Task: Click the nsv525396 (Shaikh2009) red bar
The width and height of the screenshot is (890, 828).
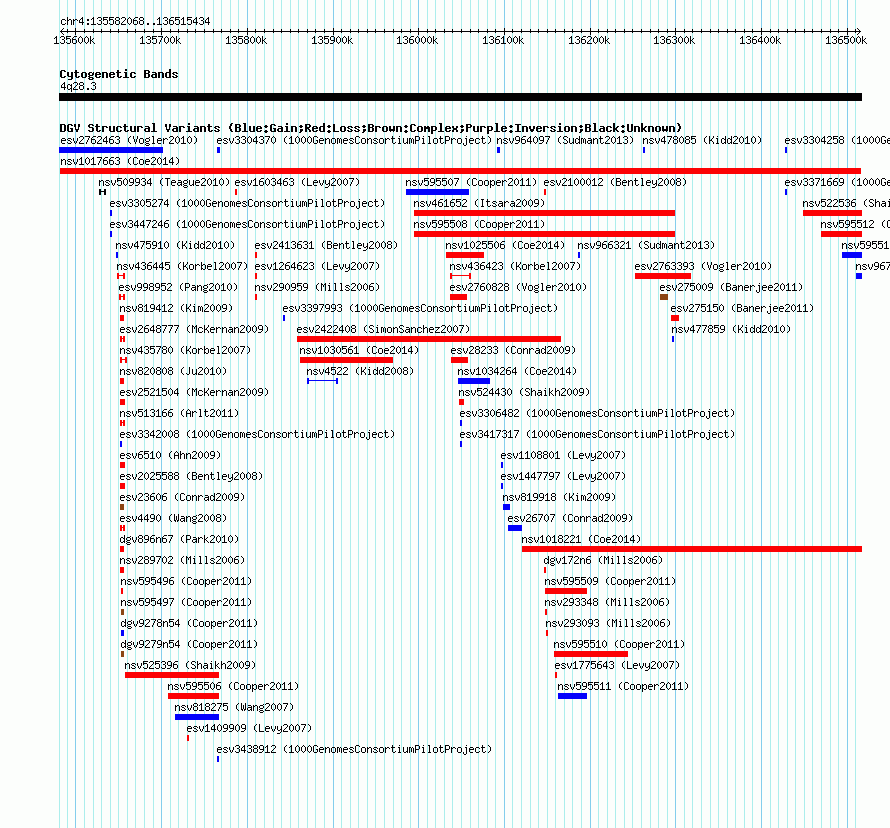Action: (171, 675)
